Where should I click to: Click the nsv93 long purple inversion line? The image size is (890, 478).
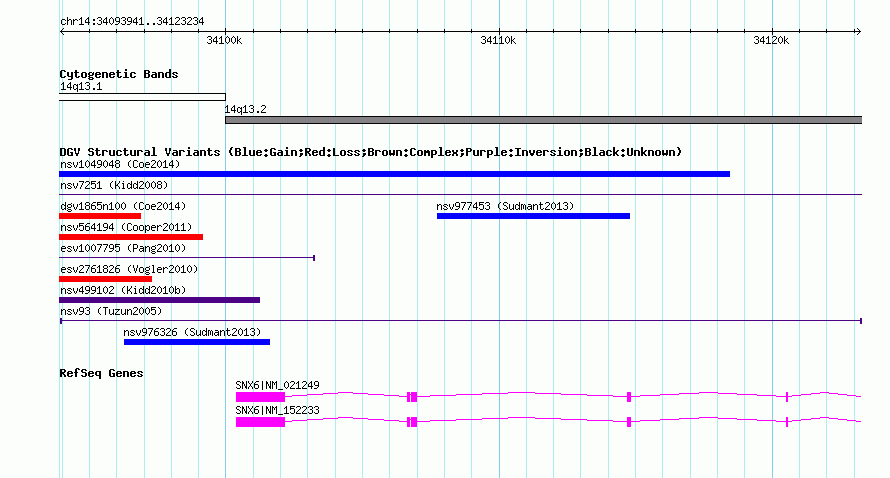tap(461, 321)
